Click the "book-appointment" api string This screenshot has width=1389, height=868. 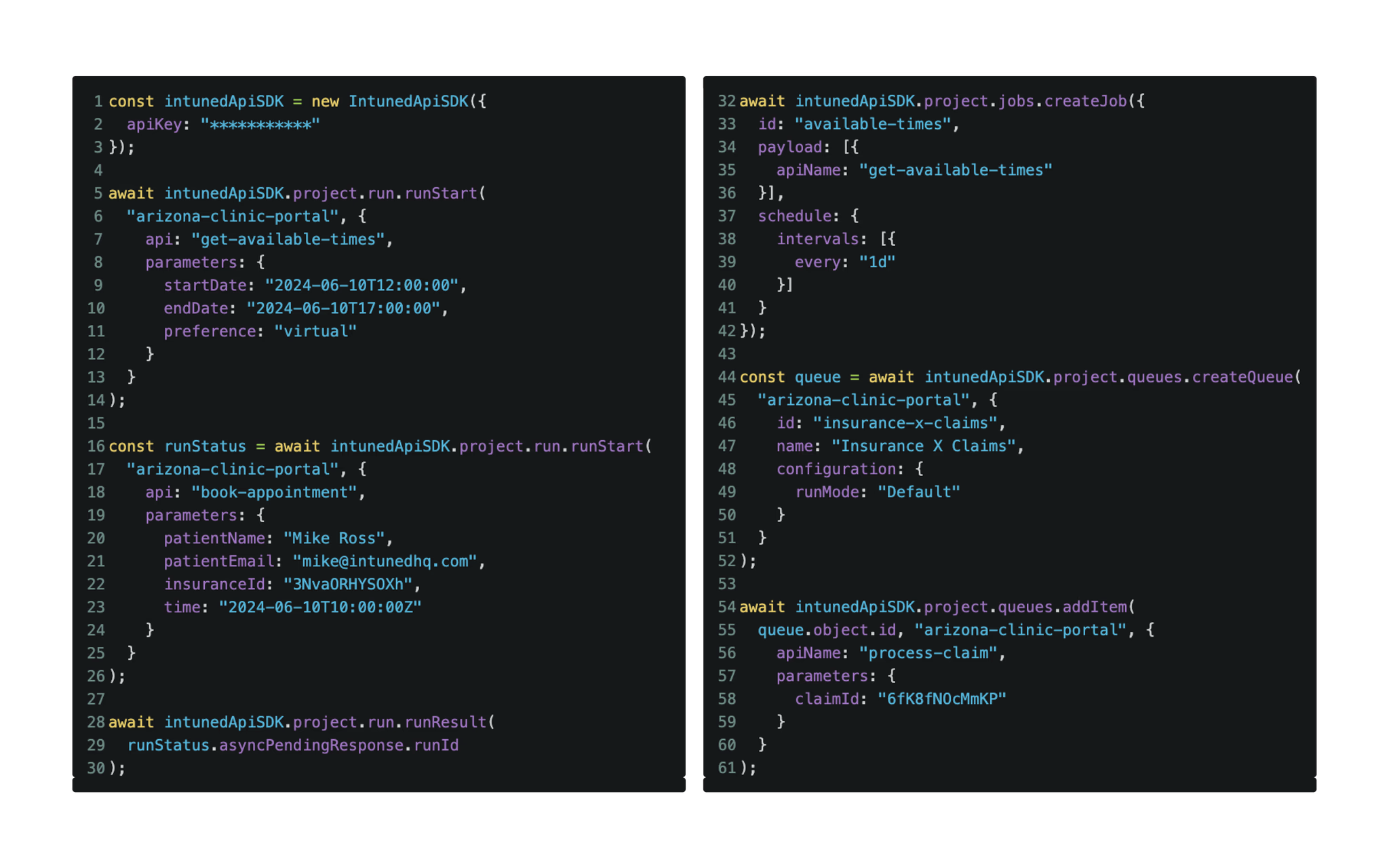[x=274, y=492]
